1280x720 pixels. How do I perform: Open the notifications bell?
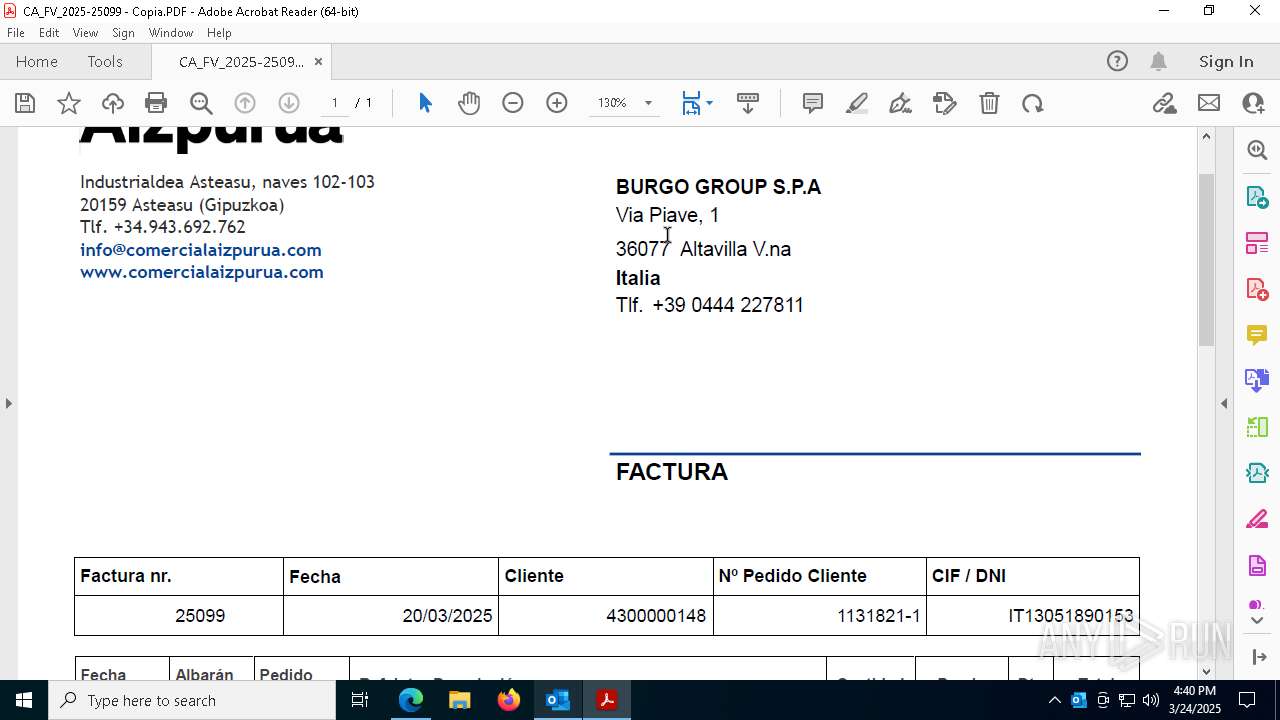(x=1158, y=61)
